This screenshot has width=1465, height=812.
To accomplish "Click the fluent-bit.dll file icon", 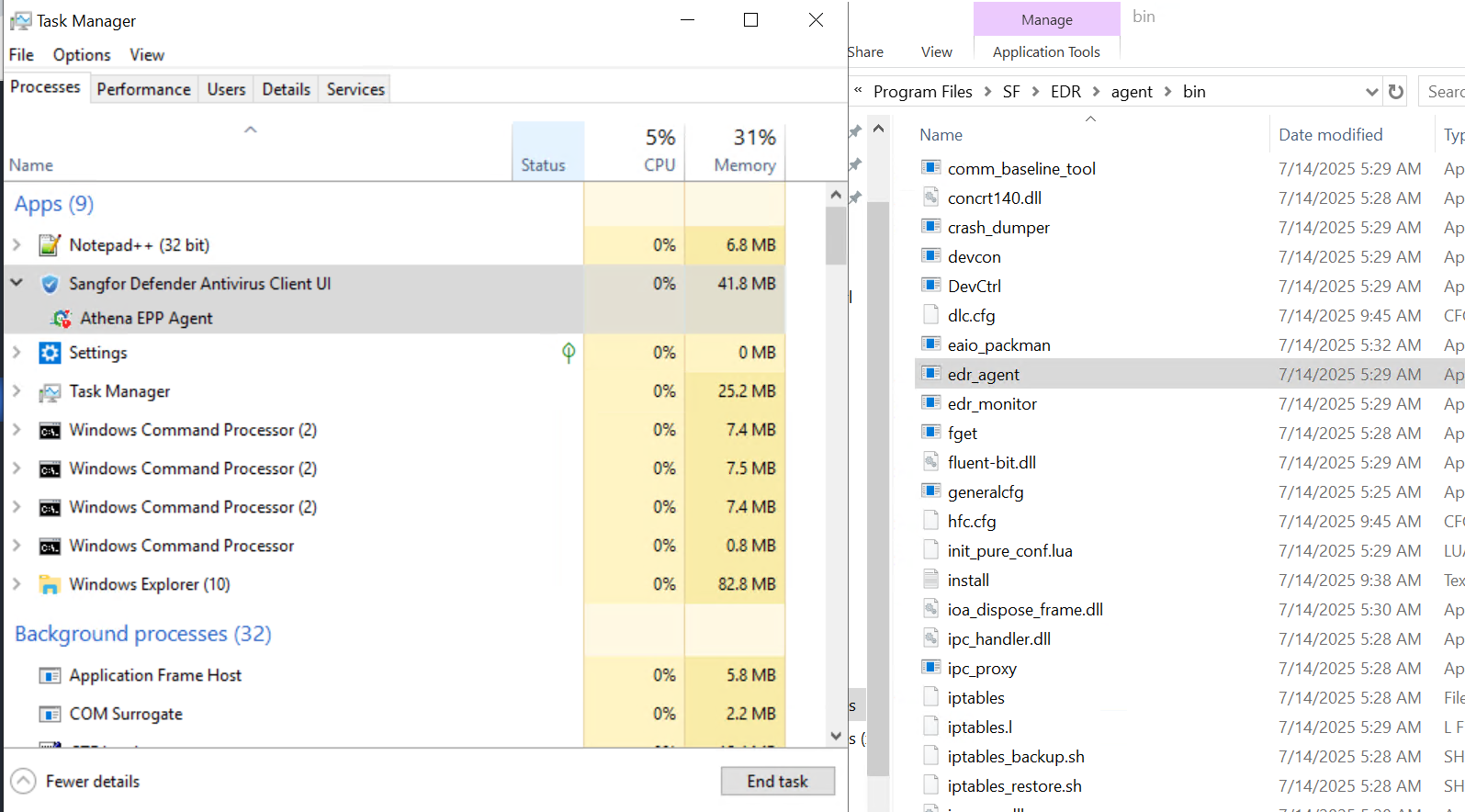I will [931, 462].
